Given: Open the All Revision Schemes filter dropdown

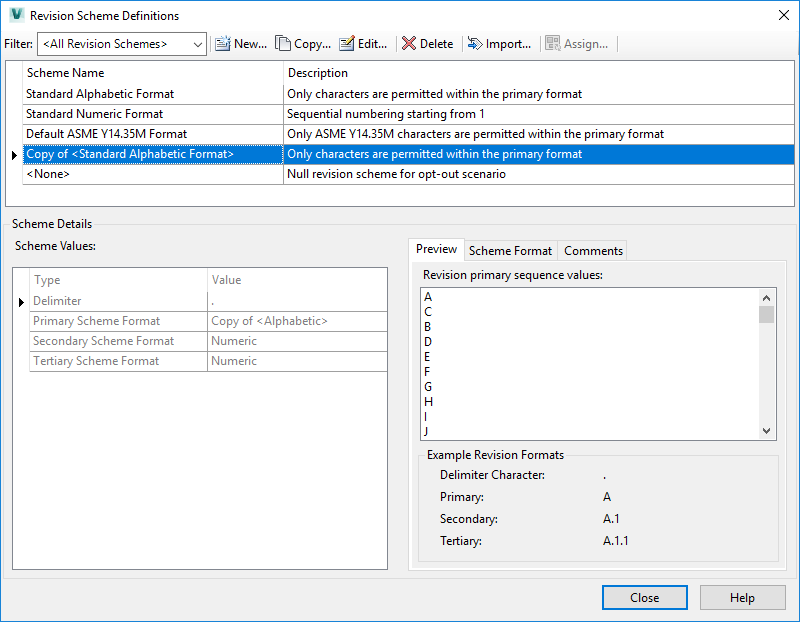Looking at the screenshot, I should 122,44.
